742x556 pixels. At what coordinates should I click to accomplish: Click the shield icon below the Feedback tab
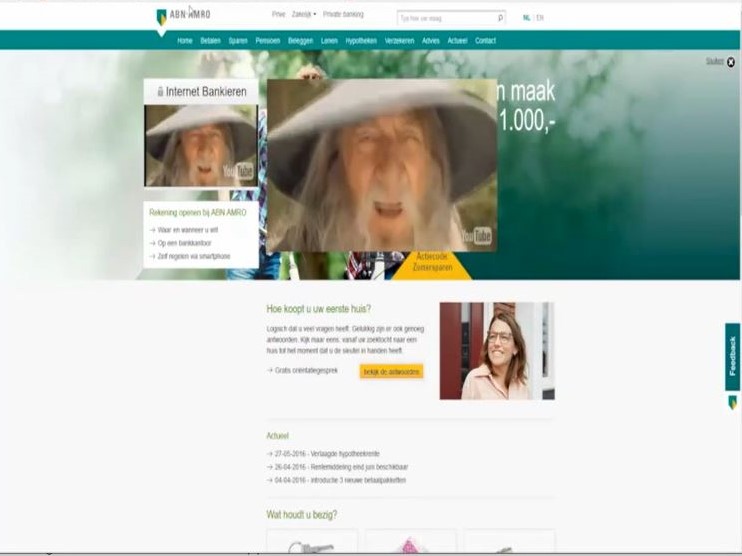coord(732,402)
